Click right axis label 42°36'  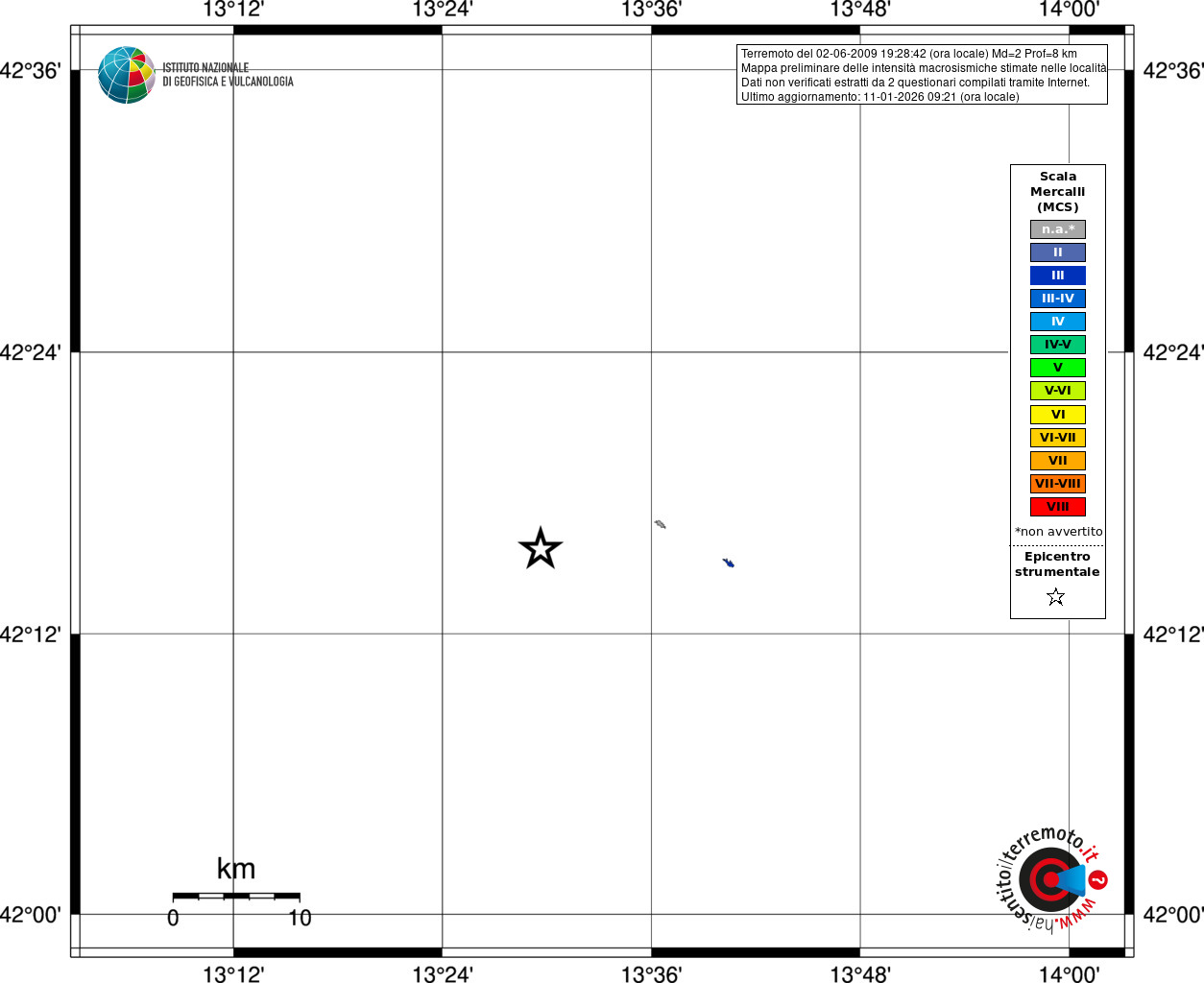1173,71
